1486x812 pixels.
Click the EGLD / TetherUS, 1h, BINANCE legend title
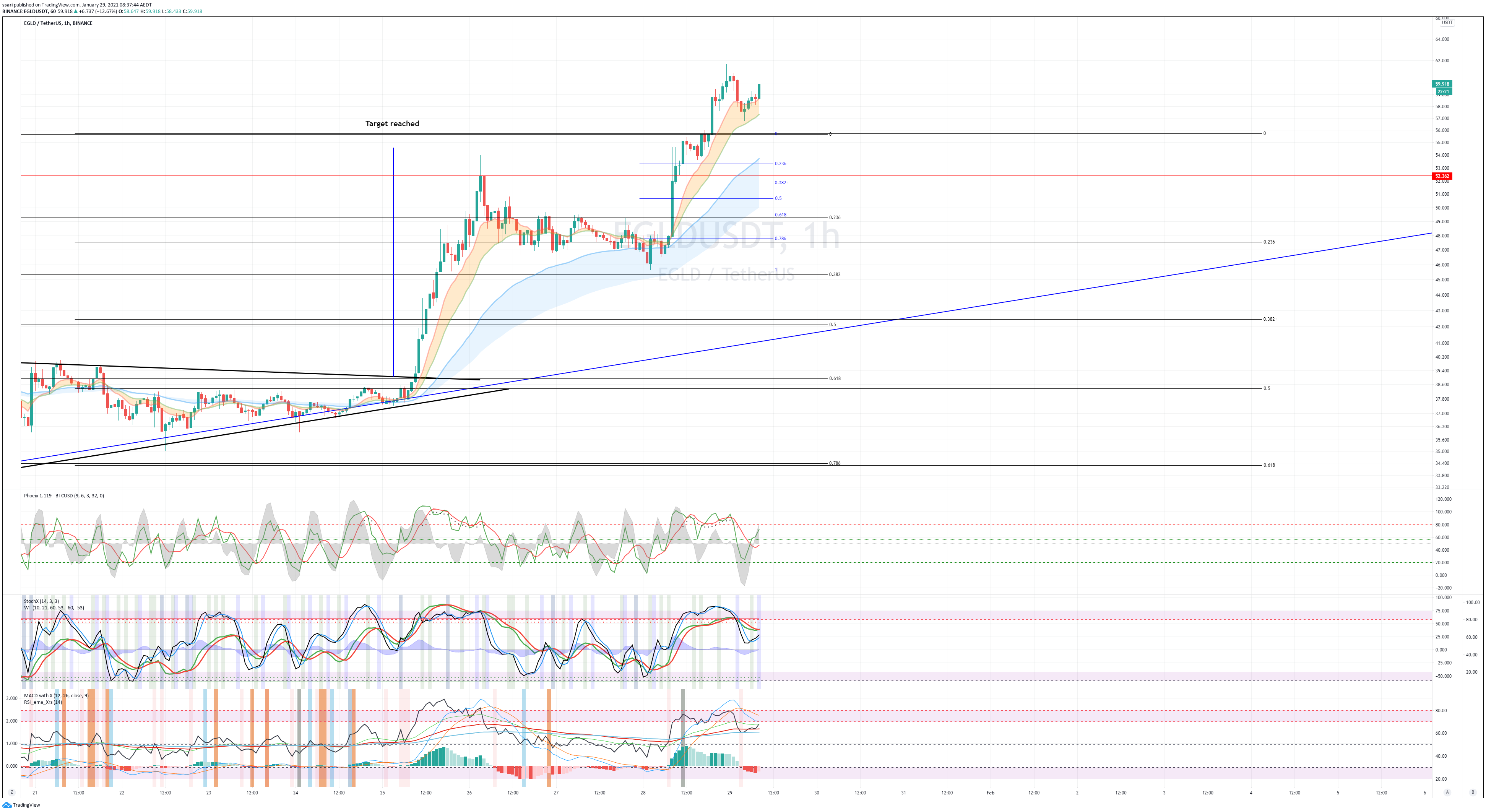58,23
